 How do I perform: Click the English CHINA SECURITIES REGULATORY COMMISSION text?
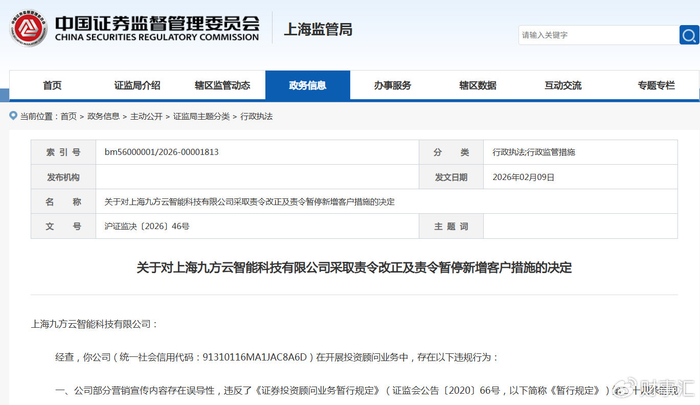tap(157, 38)
